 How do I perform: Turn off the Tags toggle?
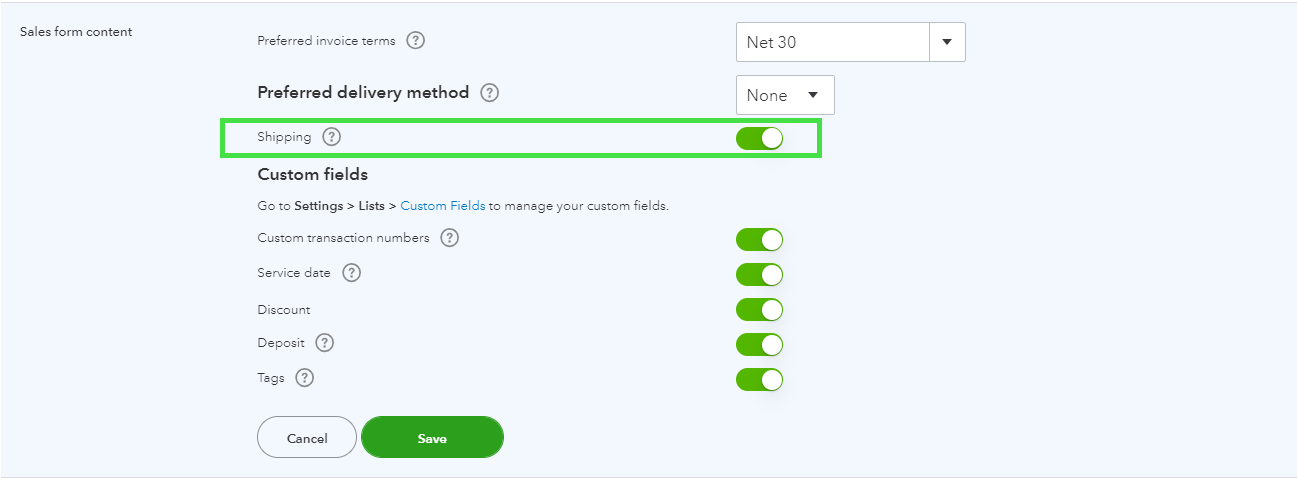coord(759,380)
